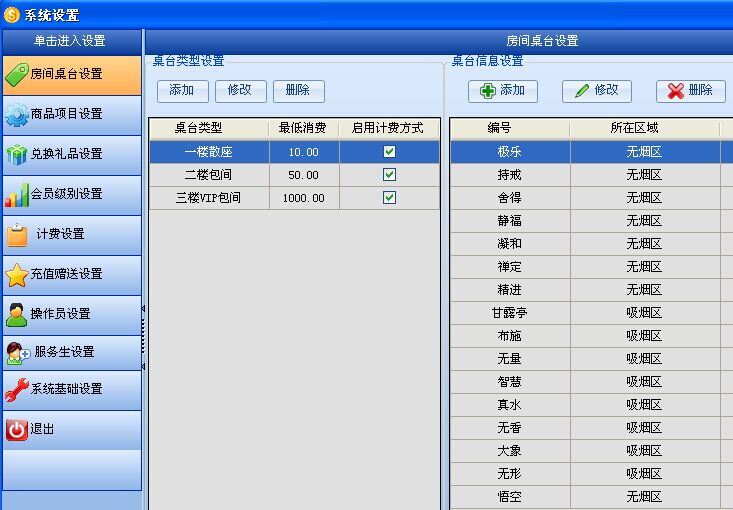The width and height of the screenshot is (733, 510).
Task: Click the 兑换礼品设置 gift icon
Action: click(17, 154)
